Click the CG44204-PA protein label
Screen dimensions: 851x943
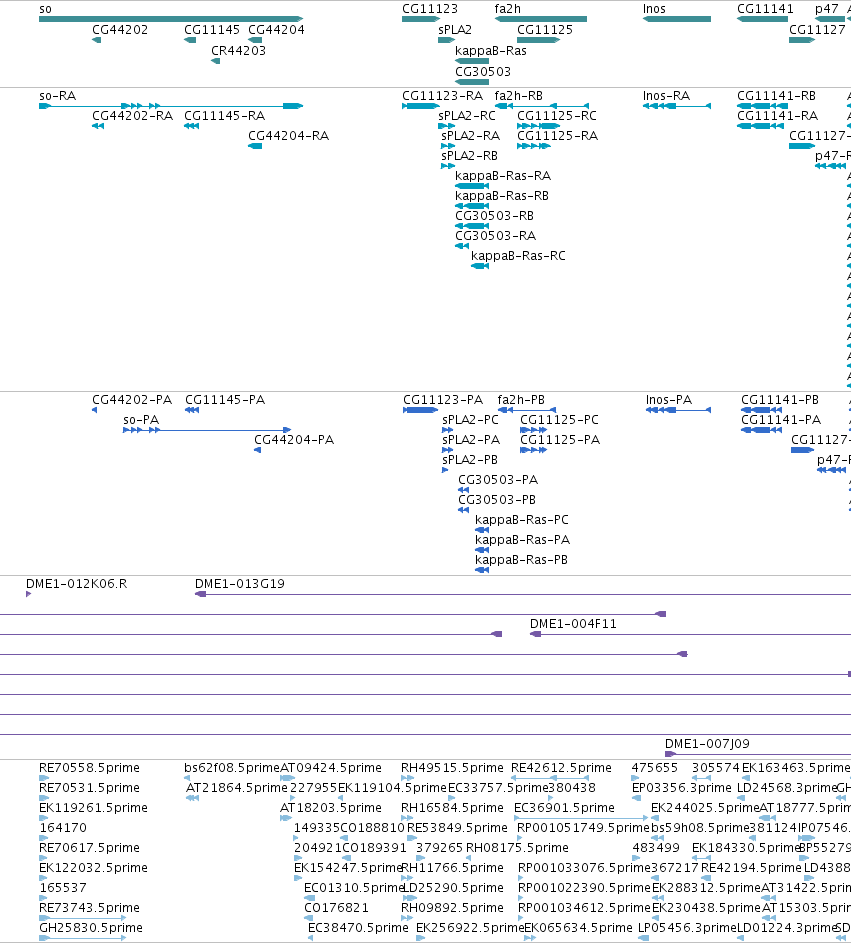[294, 440]
